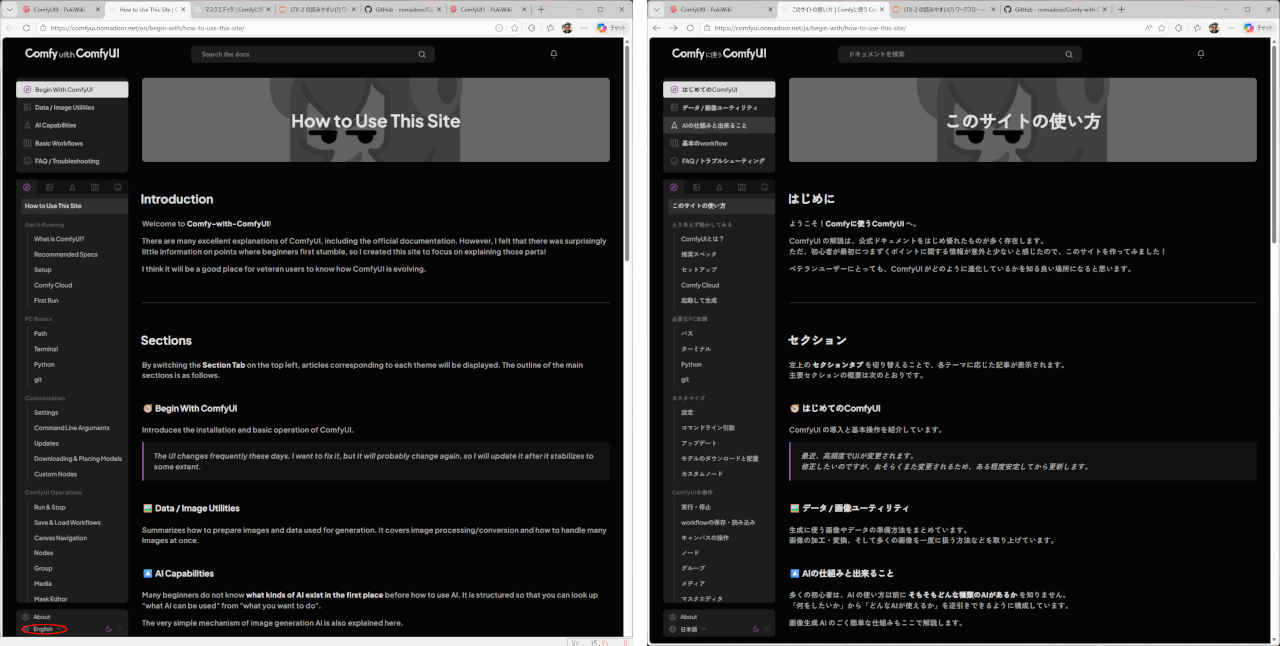Viewport: 1280px width, 646px height.
Task: Click the magnifier icon in "Search the docs"
Action: tap(422, 54)
